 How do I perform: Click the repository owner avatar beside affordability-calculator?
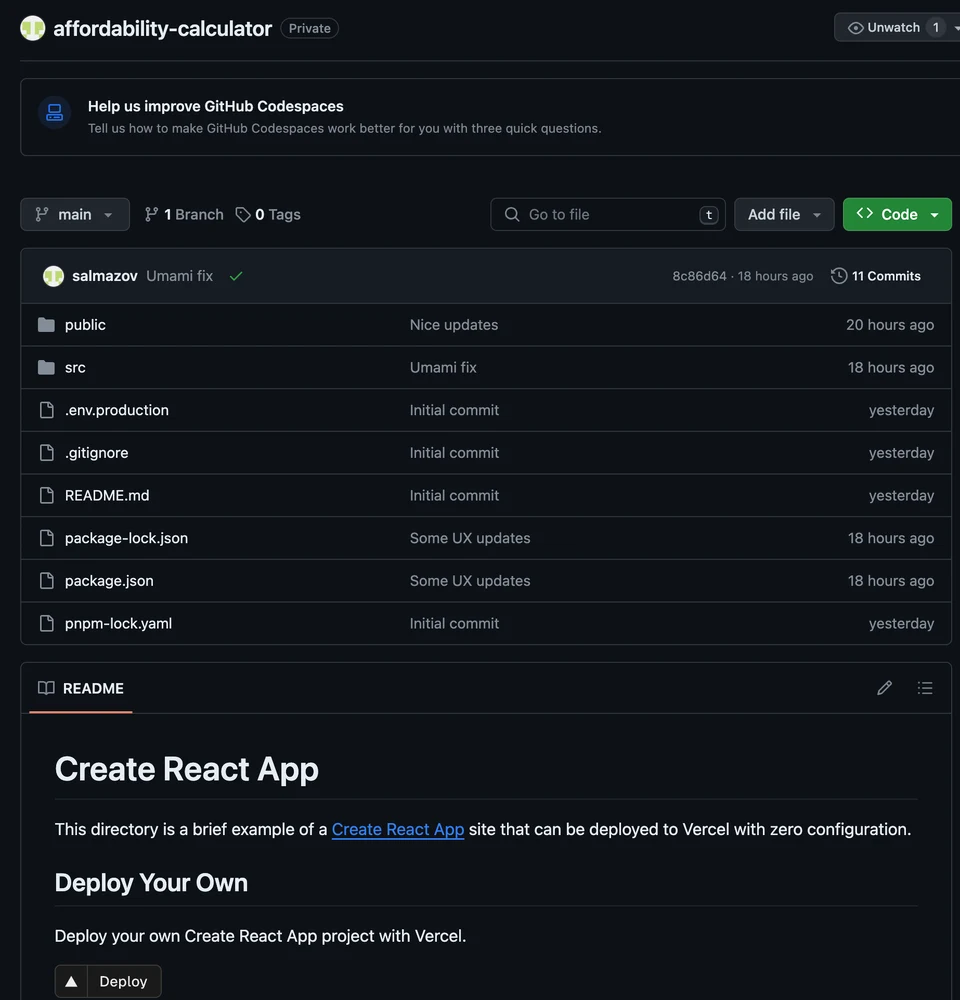point(33,28)
